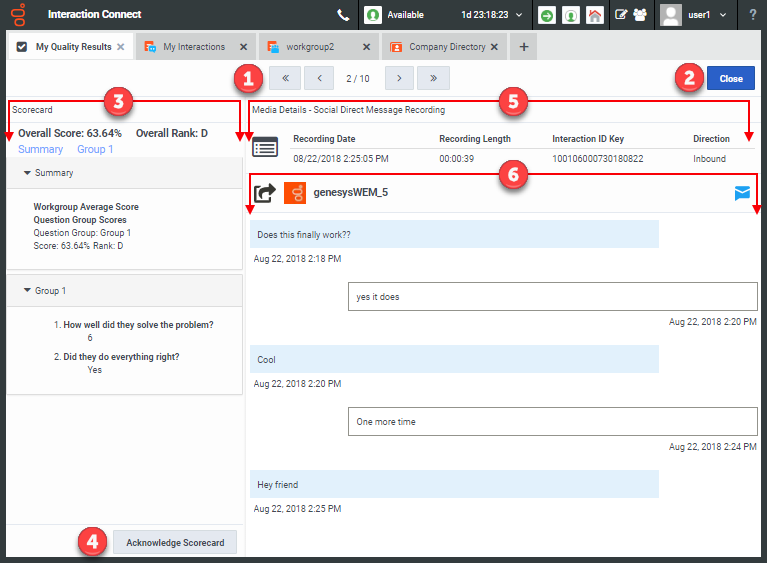Collapse the Summary section
The image size is (767, 563).
click(x=27, y=173)
